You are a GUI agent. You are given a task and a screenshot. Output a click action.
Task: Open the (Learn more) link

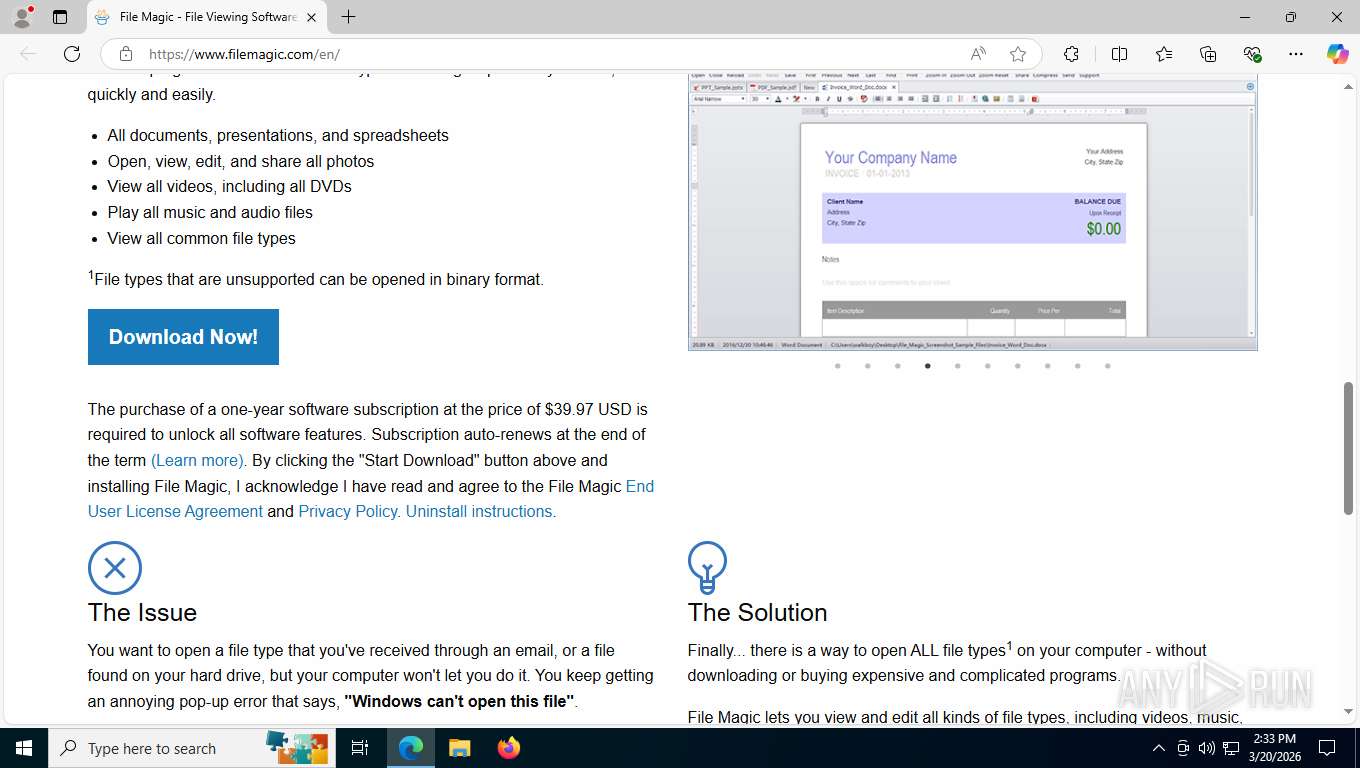click(198, 460)
